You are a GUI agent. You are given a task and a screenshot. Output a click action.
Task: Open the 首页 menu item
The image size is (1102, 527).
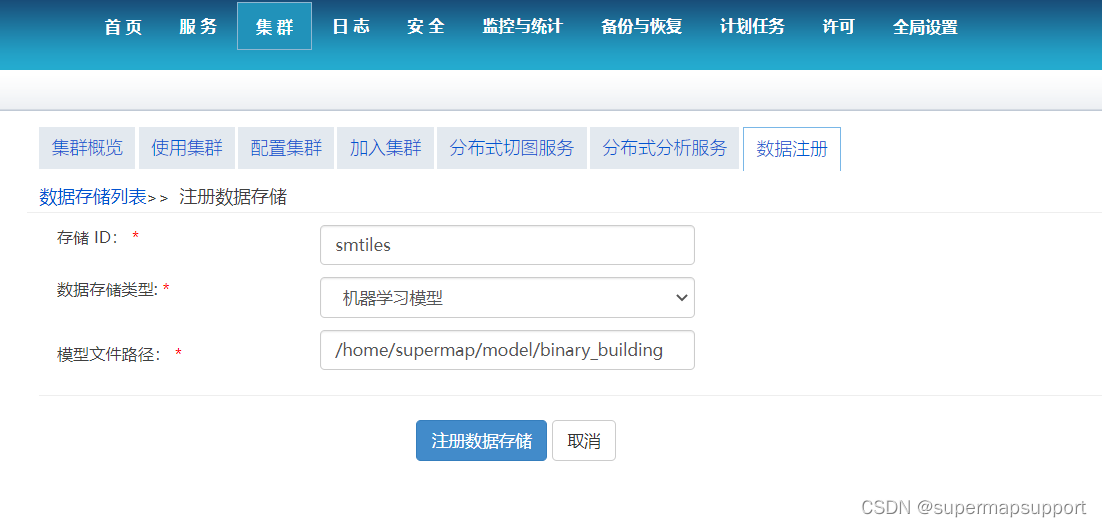tap(124, 27)
